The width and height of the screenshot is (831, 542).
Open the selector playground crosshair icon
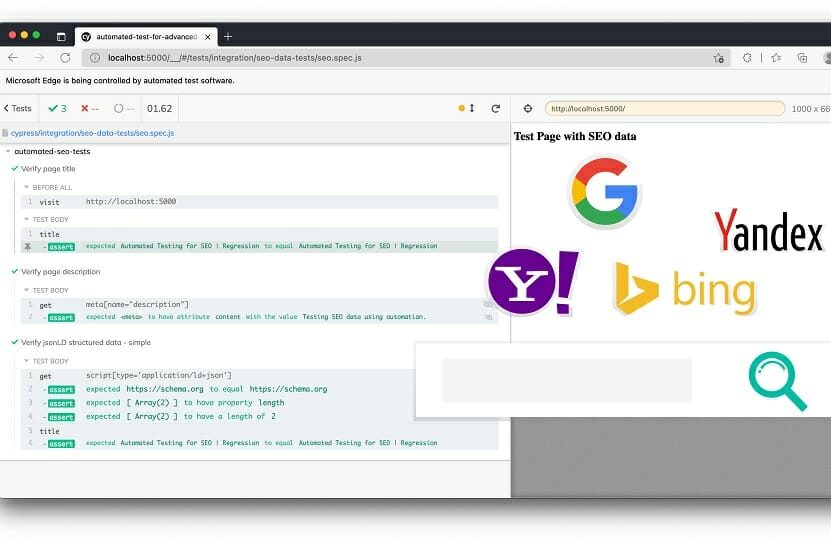(528, 108)
